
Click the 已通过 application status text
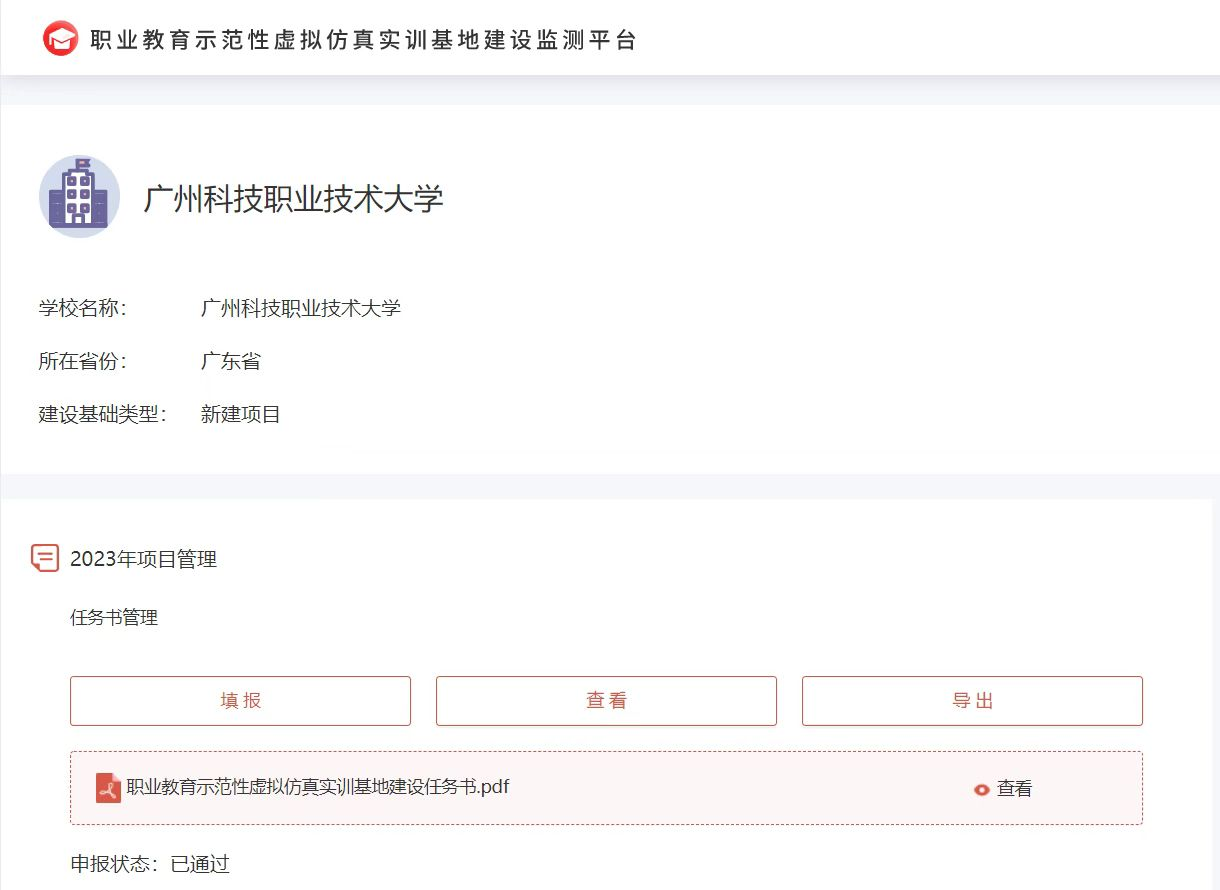click(200, 864)
